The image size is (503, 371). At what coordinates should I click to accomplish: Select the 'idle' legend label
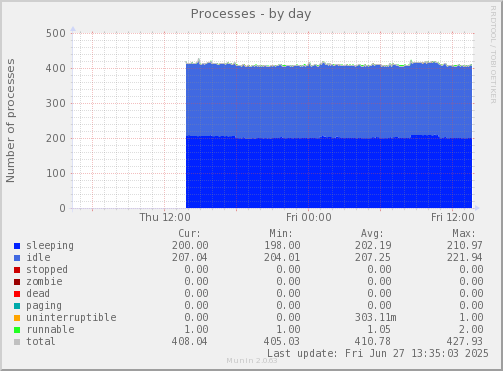[x=38, y=257]
